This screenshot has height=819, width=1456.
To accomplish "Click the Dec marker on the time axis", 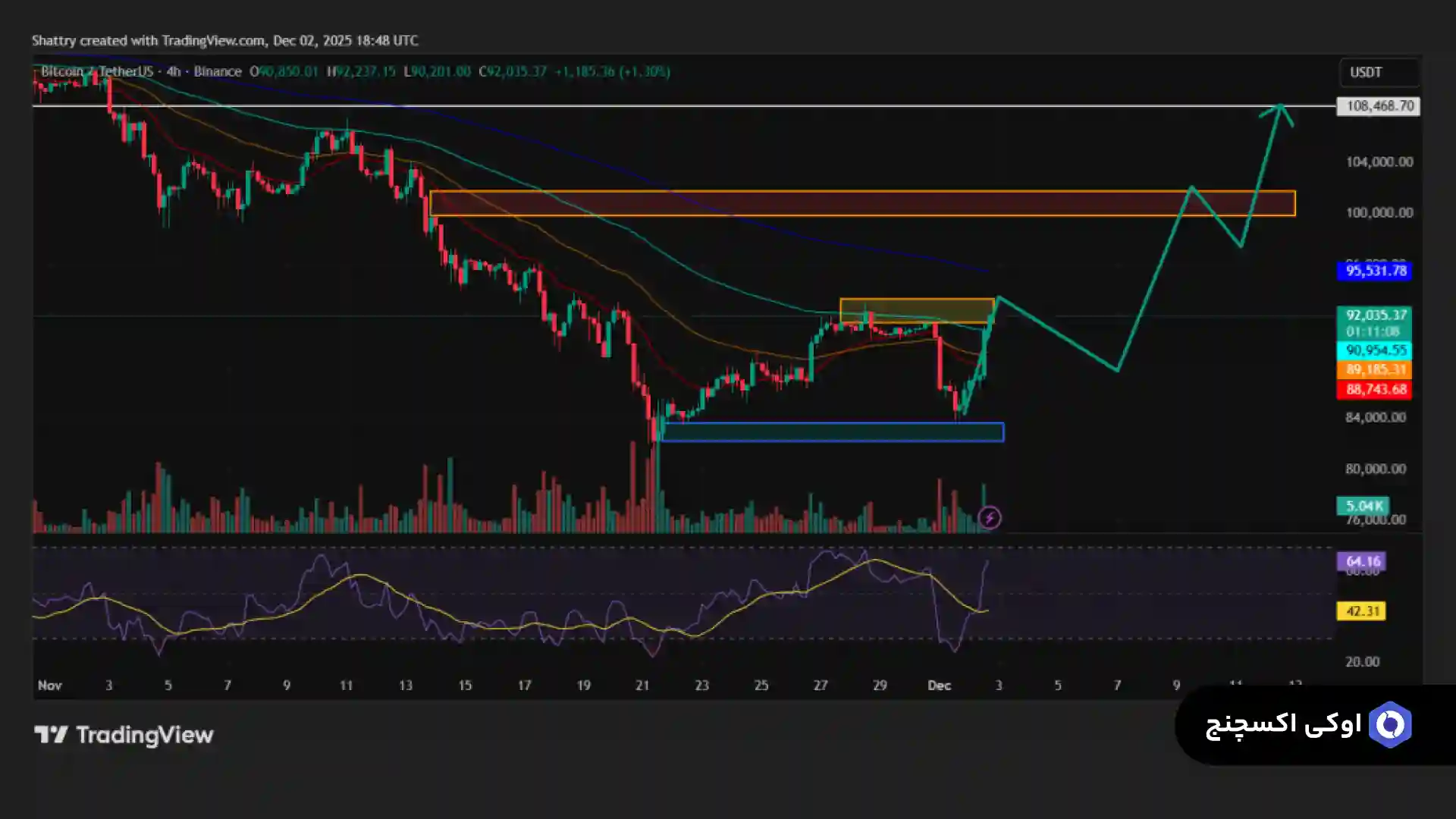I will pos(939,686).
